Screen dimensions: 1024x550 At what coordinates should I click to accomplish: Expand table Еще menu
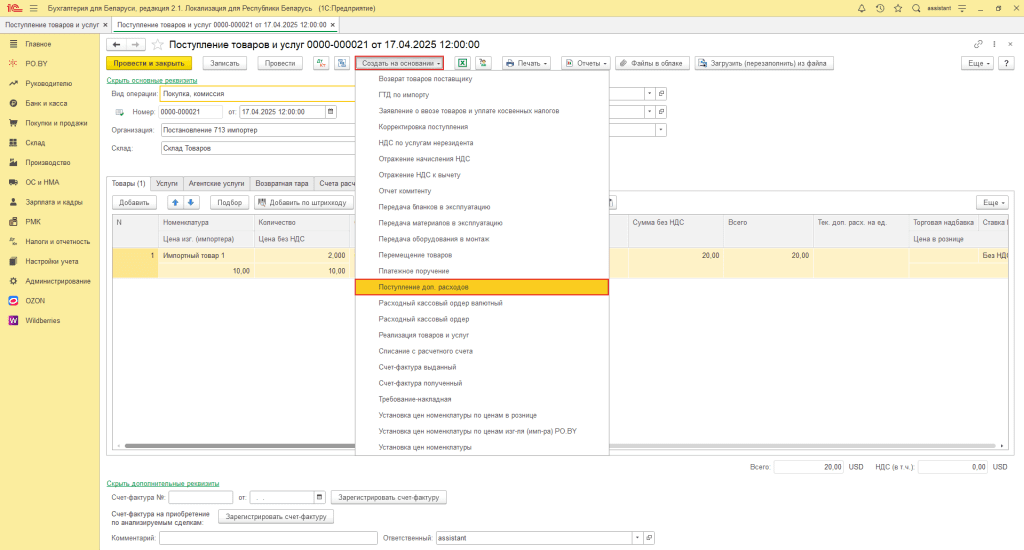coord(992,202)
